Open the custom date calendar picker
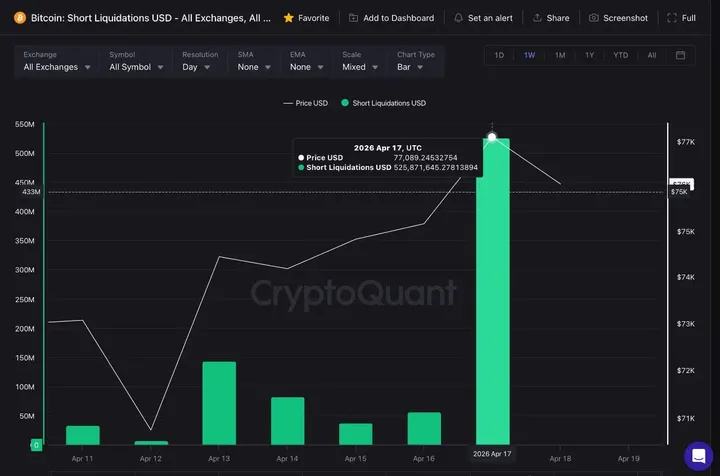Screen dimensions: 720x476 (x=680, y=55)
